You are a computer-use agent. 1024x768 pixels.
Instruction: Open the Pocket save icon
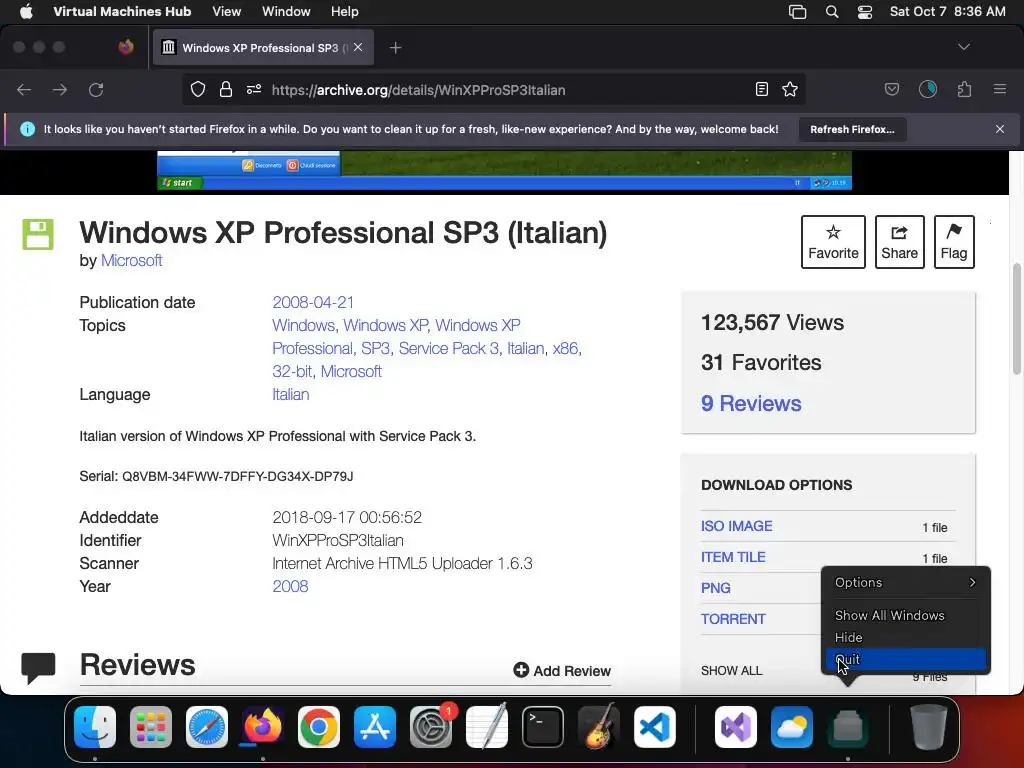point(891,89)
